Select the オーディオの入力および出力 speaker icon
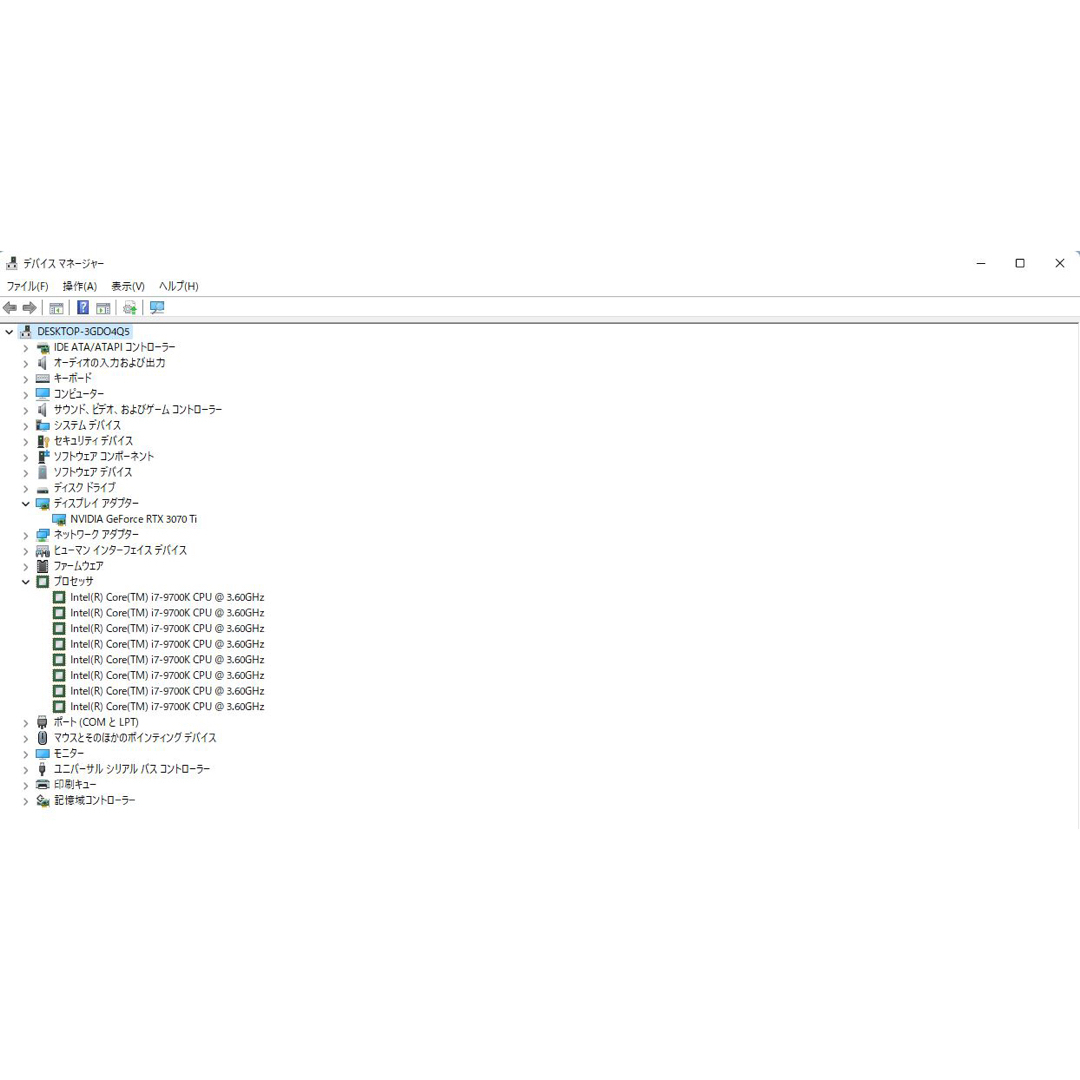 43,363
